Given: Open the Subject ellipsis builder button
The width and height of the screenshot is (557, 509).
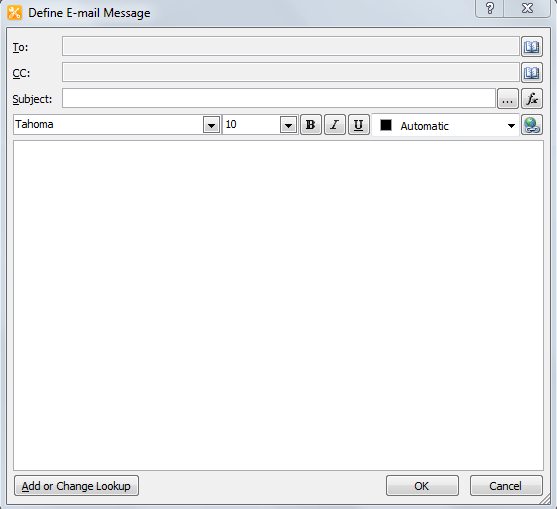Looking at the screenshot, I should coord(507,98).
